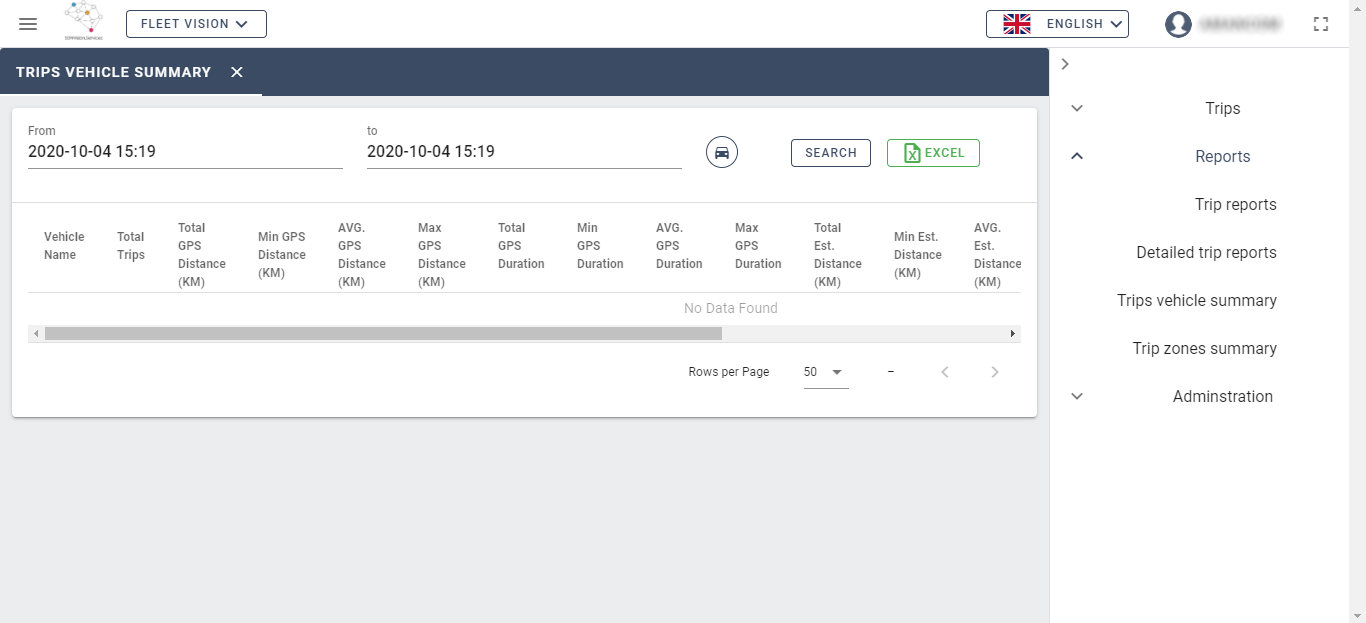This screenshot has height=623, width=1366.
Task: Click Total GPS Distance (KM) header
Action: point(201,255)
